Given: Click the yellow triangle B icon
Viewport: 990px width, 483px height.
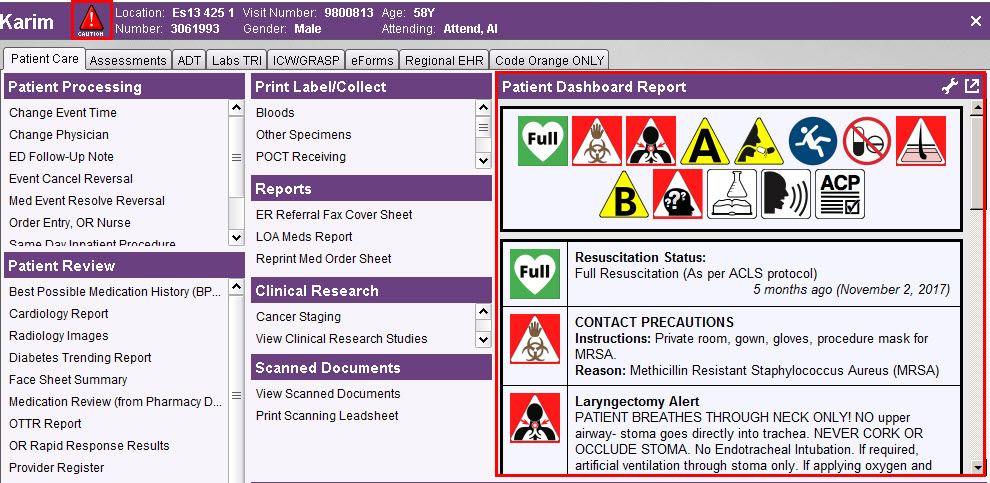Looking at the screenshot, I should pyautogui.click(x=624, y=194).
